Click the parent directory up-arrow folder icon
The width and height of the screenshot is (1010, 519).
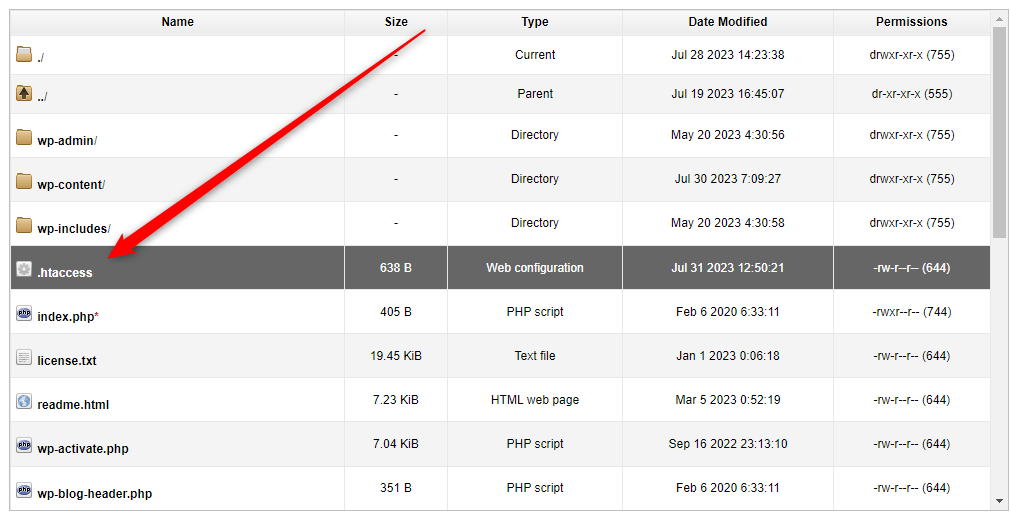24,93
